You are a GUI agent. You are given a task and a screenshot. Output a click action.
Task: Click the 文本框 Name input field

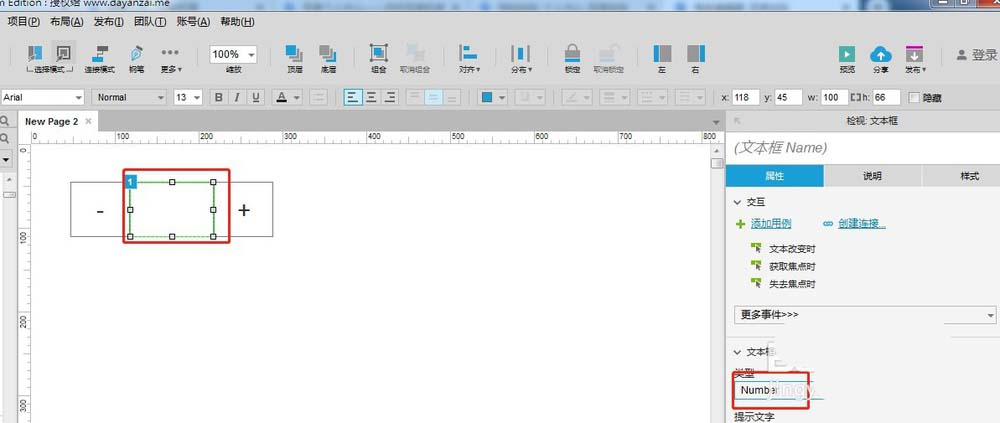pos(863,147)
